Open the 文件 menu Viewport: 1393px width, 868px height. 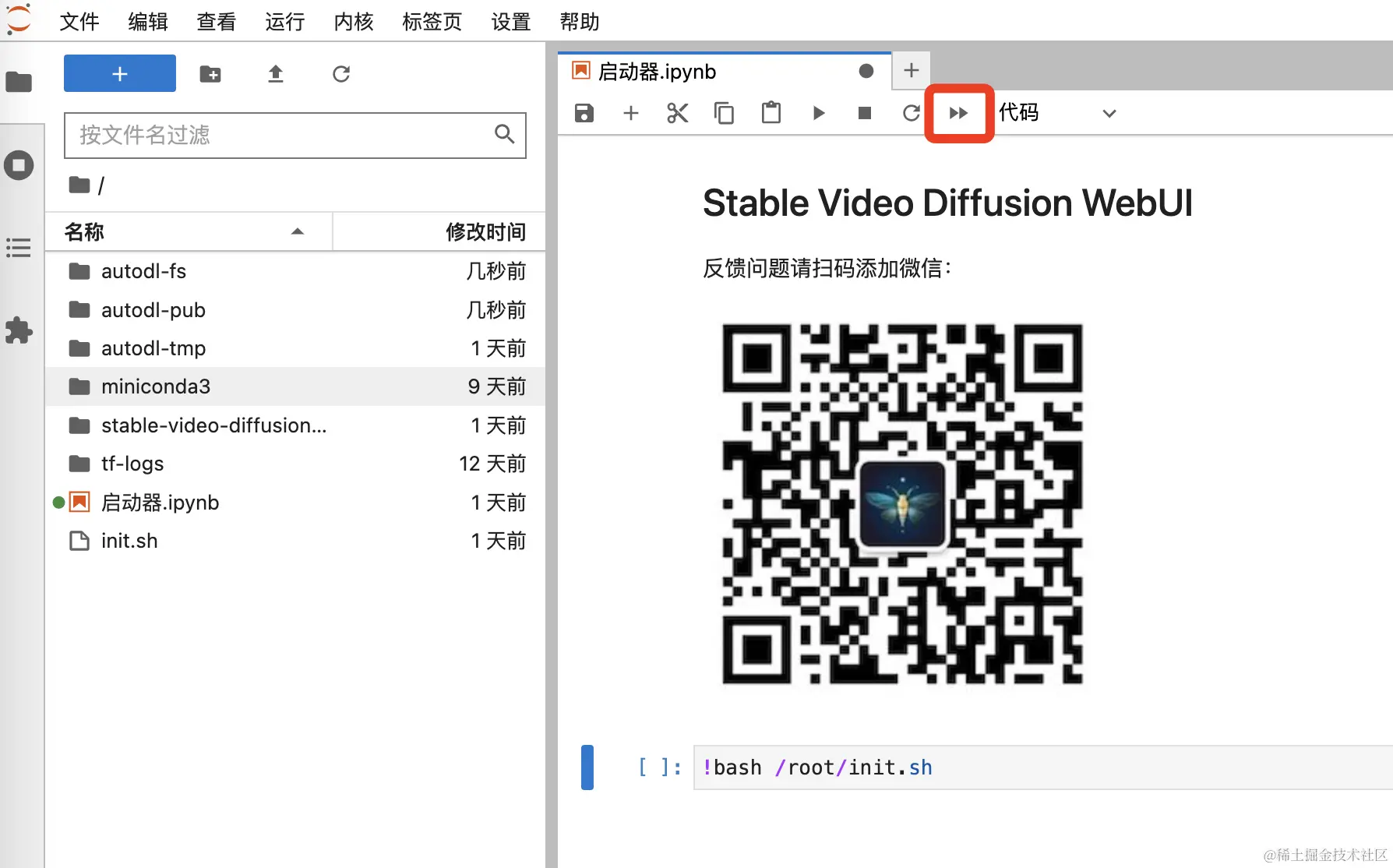[79, 22]
